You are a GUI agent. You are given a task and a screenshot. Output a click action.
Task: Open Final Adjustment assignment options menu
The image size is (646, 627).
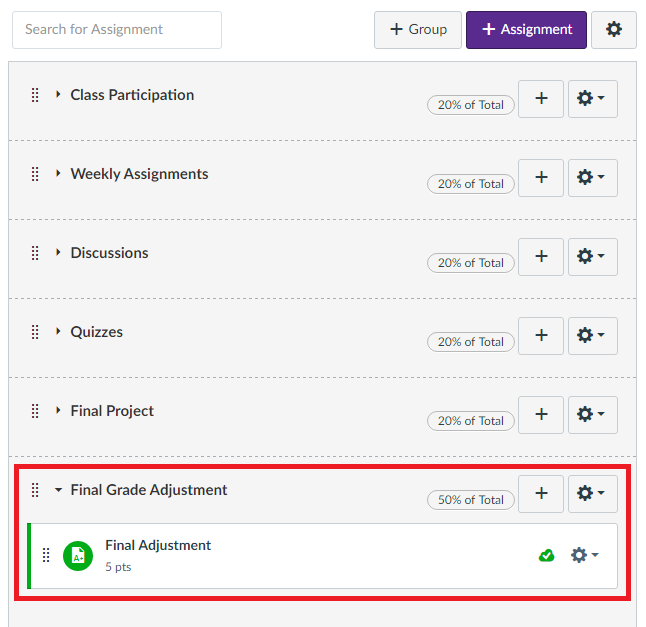pos(584,555)
